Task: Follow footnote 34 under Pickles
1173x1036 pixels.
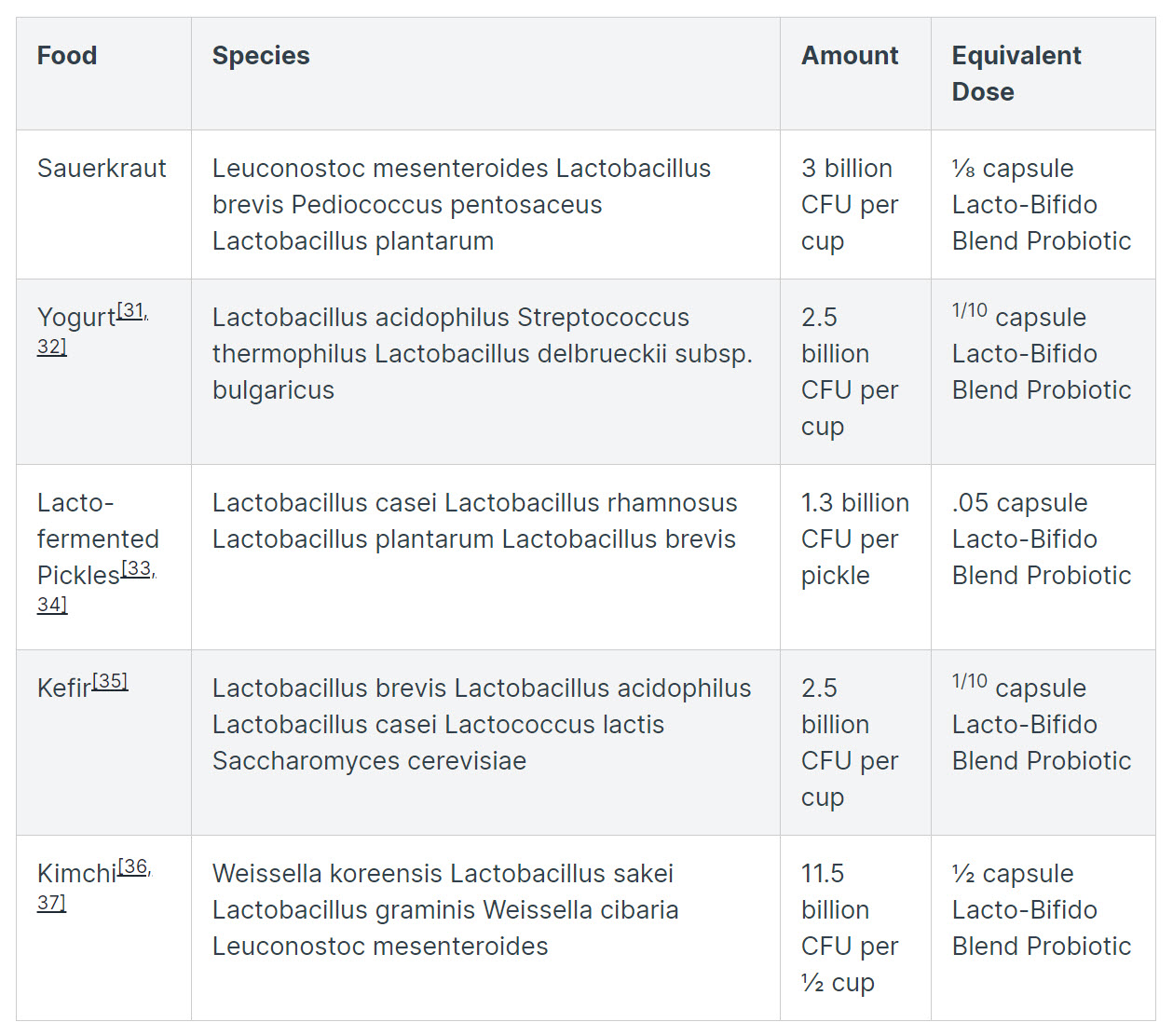Action: point(51,605)
